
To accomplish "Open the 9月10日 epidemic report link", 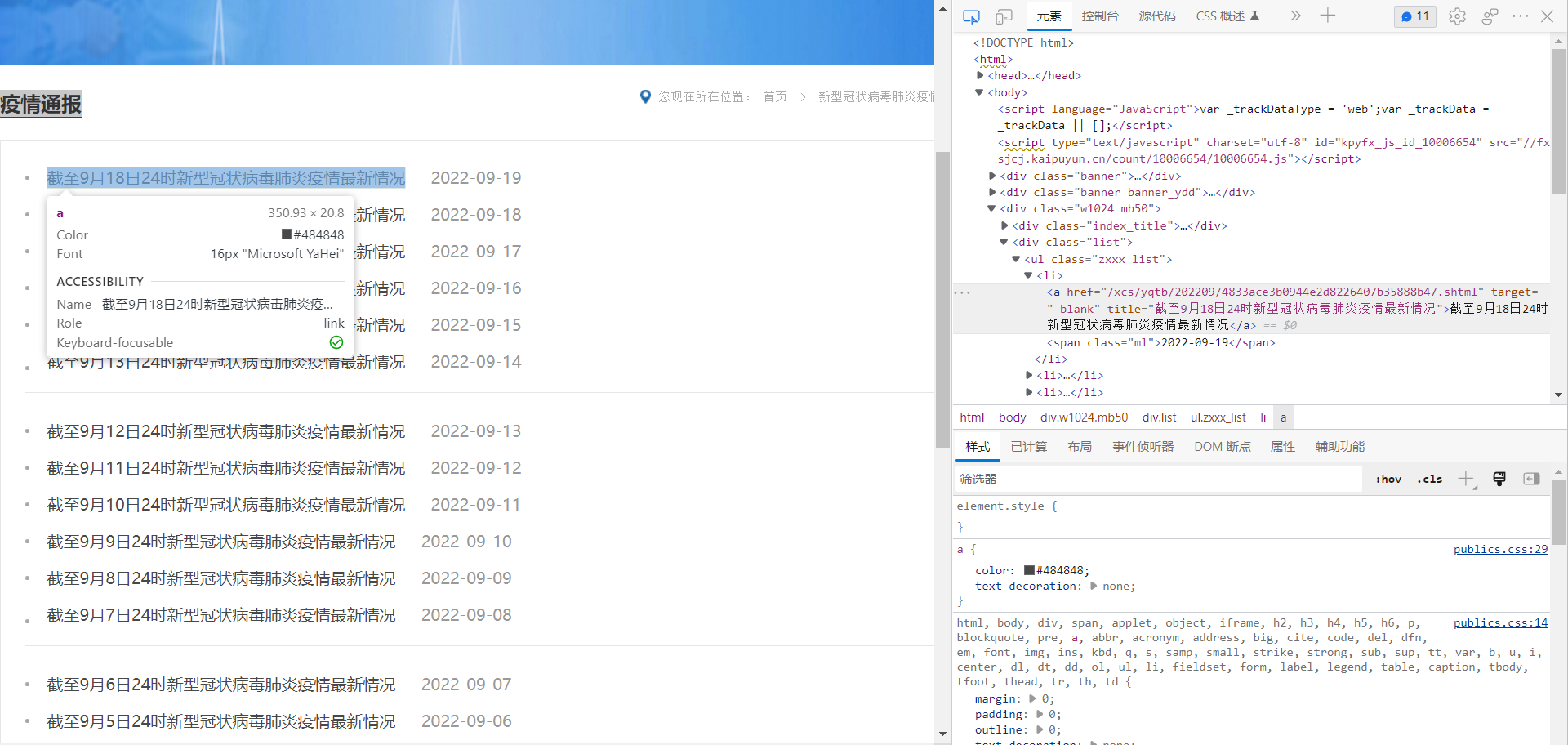I will 226,505.
